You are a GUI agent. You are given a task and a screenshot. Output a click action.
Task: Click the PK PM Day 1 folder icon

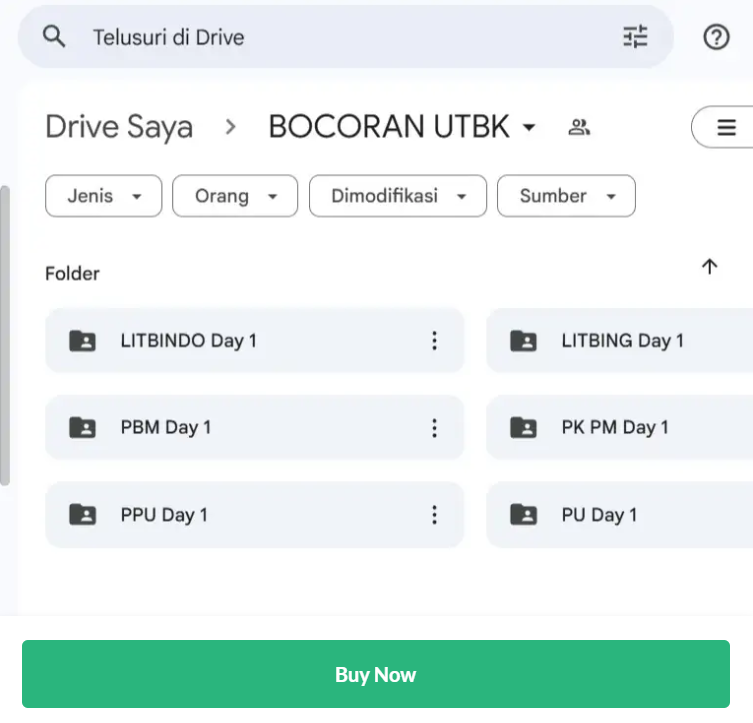[x=523, y=427]
